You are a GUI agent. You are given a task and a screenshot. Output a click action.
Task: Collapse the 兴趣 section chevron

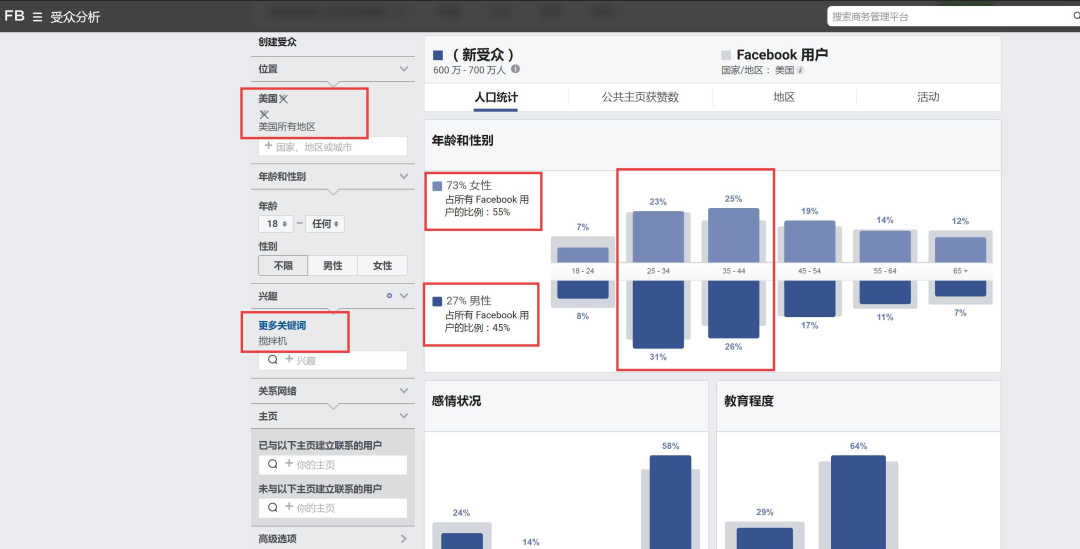pyautogui.click(x=404, y=296)
